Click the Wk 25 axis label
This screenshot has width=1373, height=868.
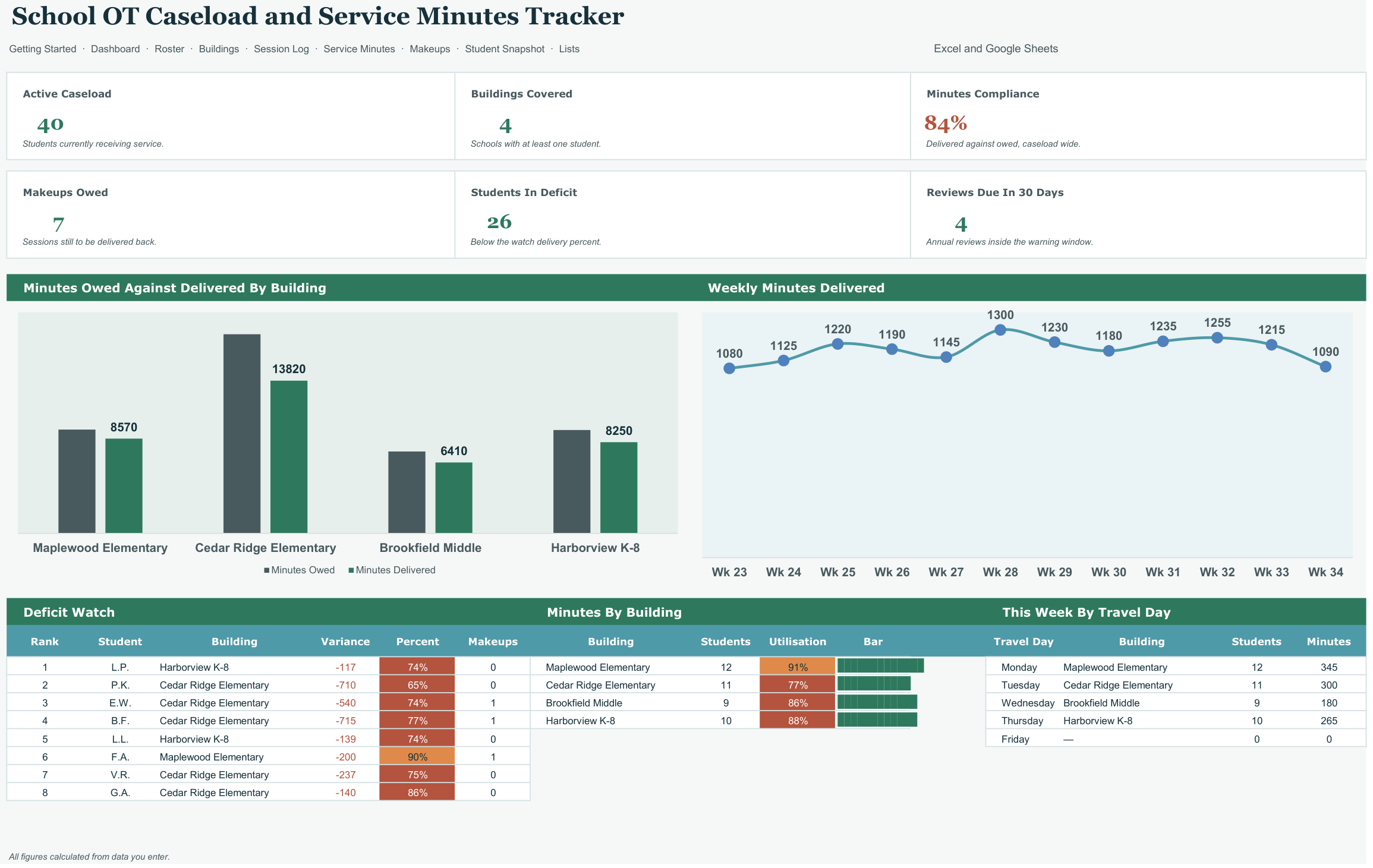pos(837,572)
